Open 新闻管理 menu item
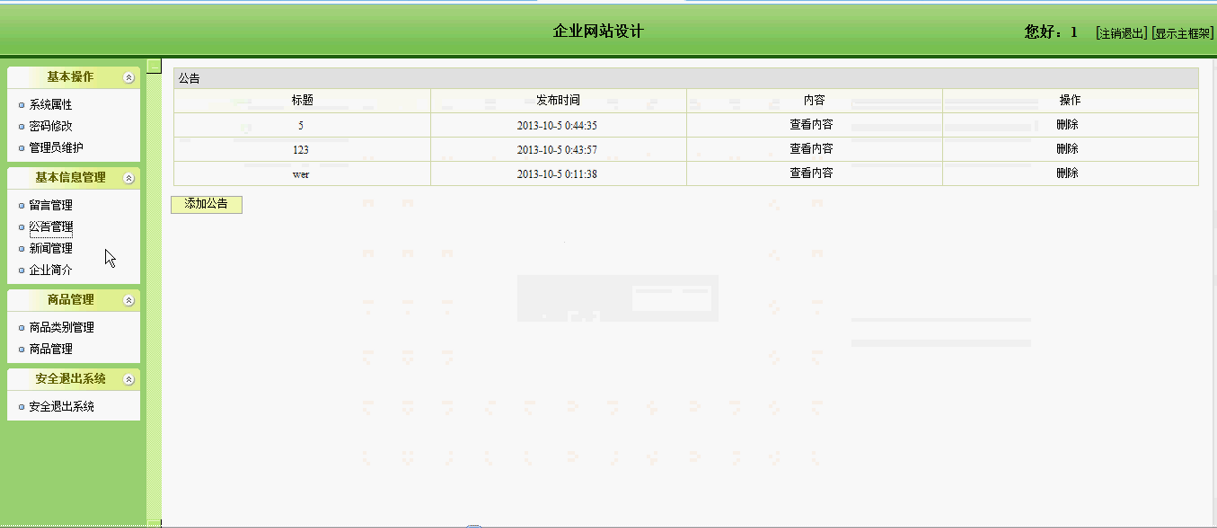Viewport: 1217px width, 528px height. pos(51,249)
